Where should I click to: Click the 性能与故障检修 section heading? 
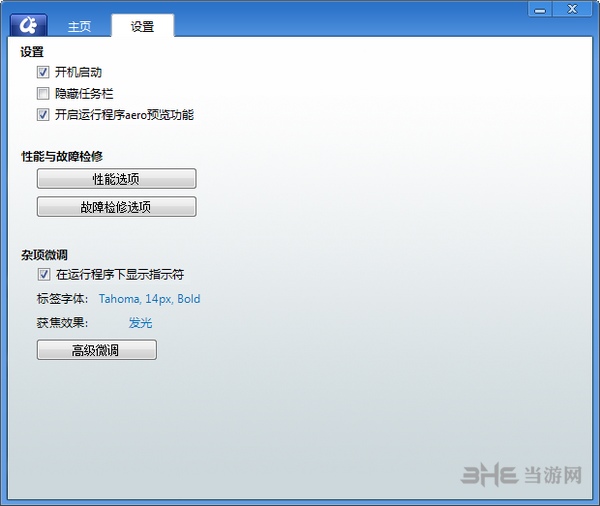click(62, 156)
